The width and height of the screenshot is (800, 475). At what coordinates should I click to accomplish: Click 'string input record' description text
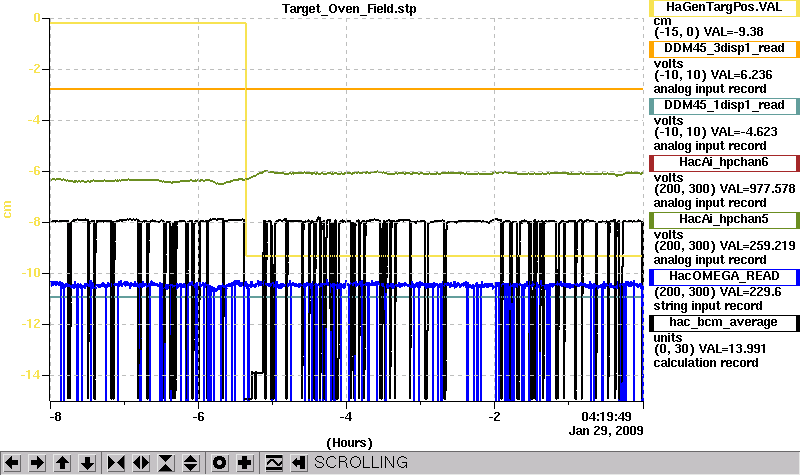coord(708,306)
